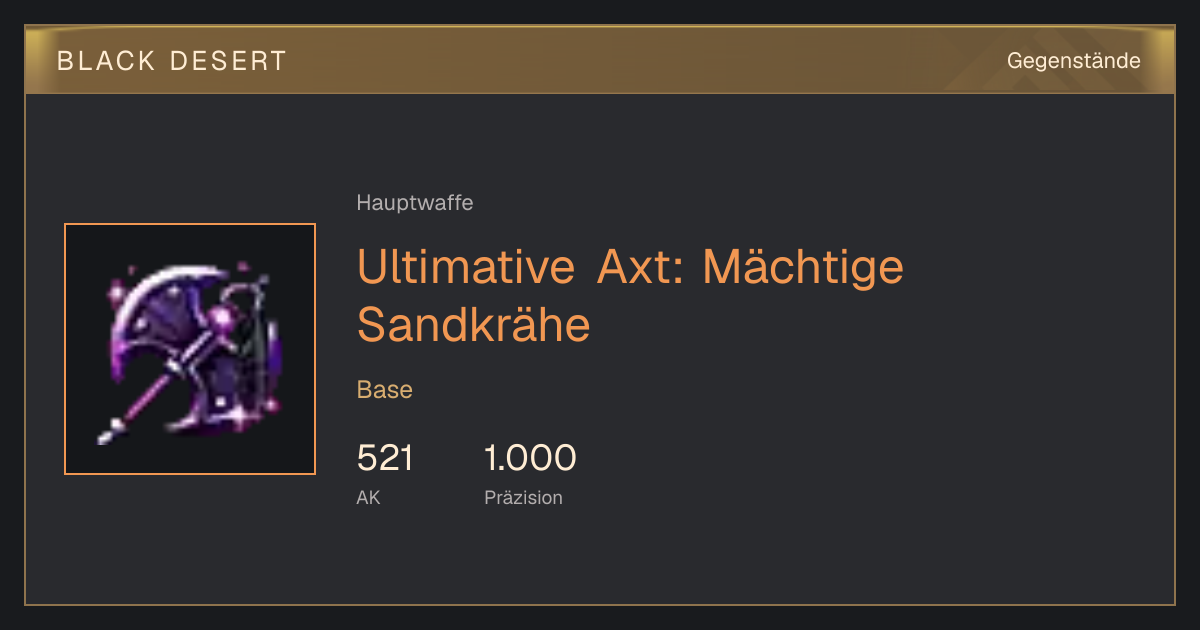Select the Base enhancement label

click(x=385, y=390)
